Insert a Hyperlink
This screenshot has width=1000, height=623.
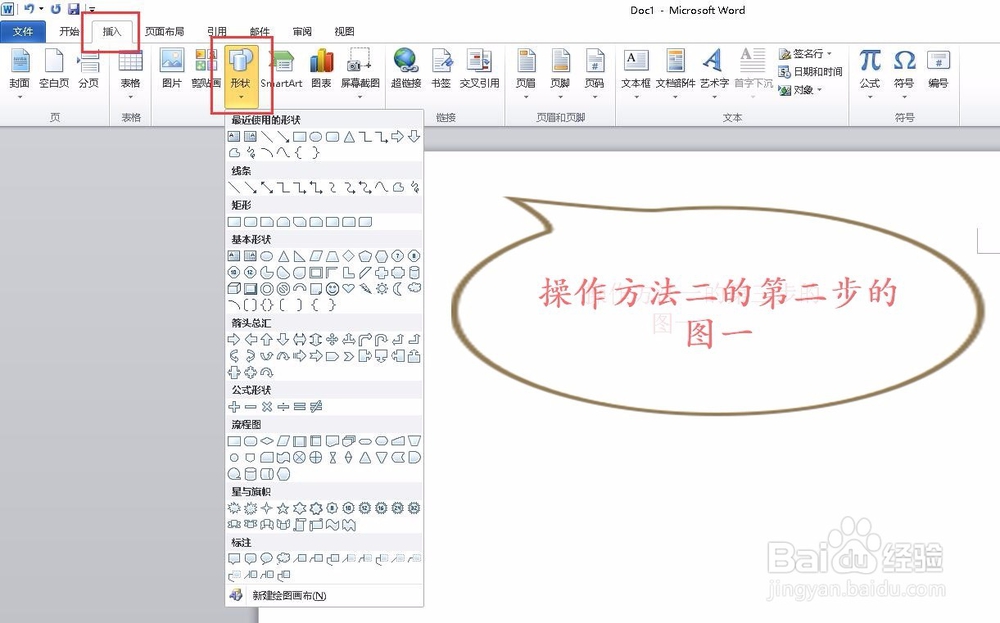pos(407,71)
